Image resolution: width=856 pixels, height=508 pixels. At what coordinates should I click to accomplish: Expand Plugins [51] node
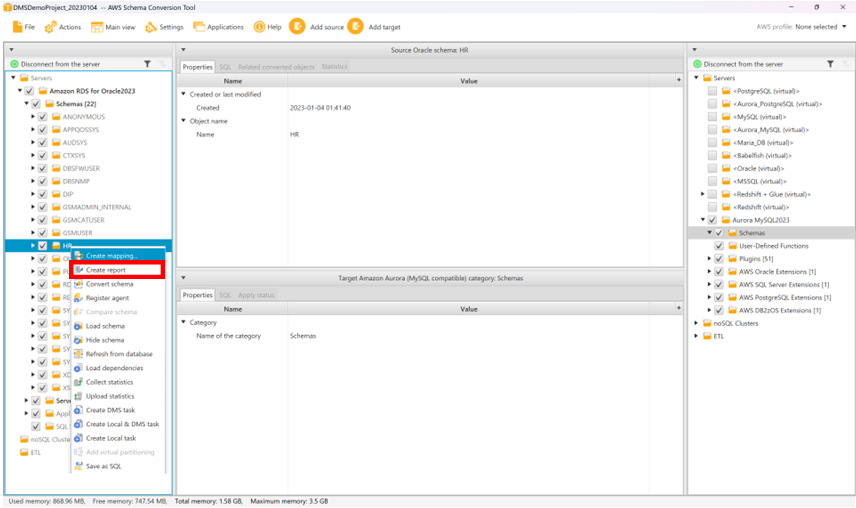coord(709,259)
